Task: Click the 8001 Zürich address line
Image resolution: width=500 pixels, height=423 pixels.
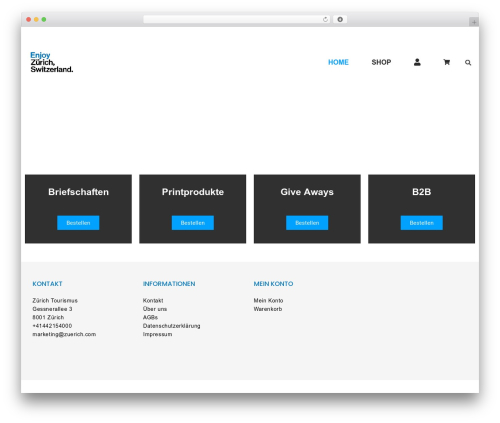Action: 48,317
